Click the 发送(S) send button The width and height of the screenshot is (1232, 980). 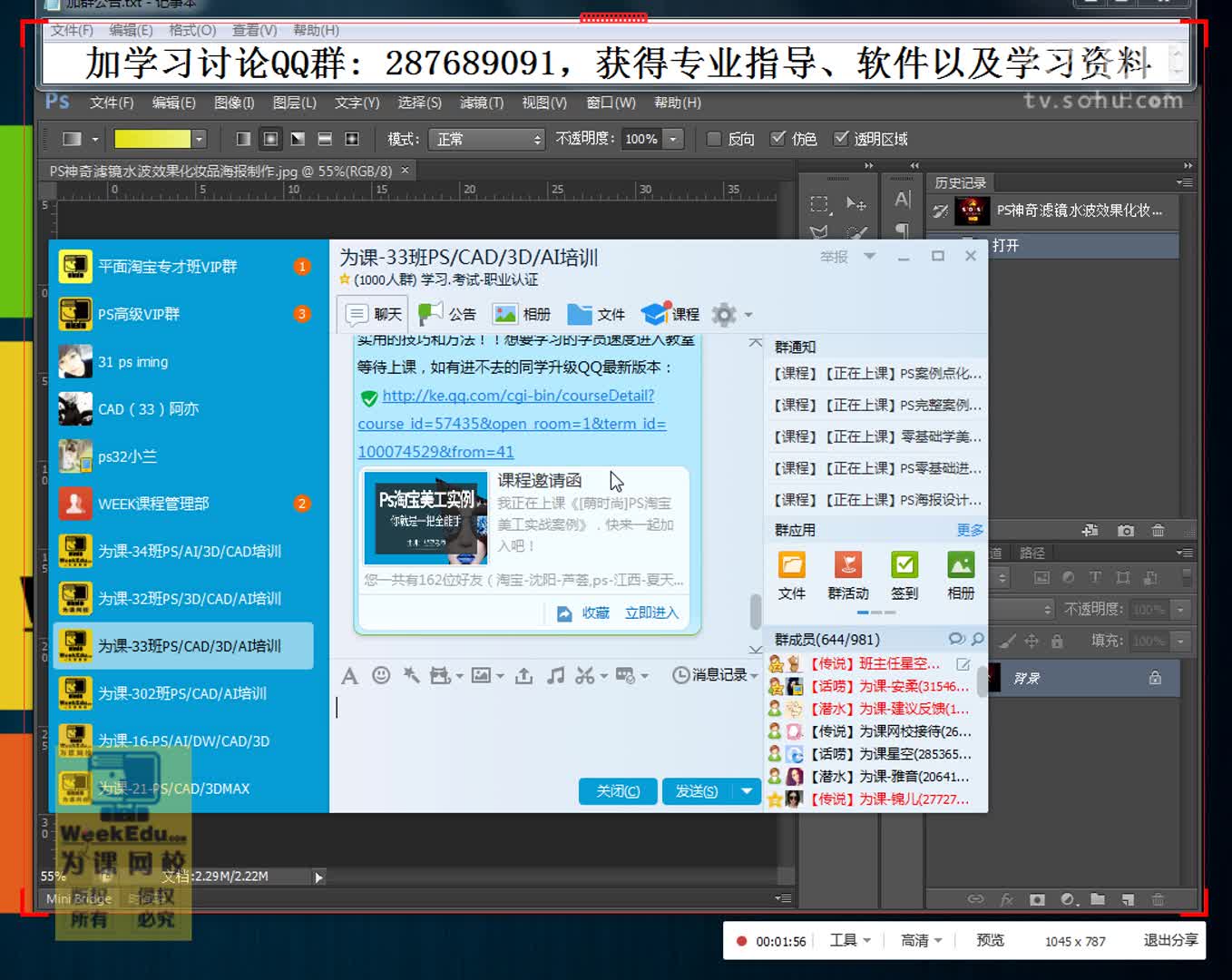coord(697,791)
